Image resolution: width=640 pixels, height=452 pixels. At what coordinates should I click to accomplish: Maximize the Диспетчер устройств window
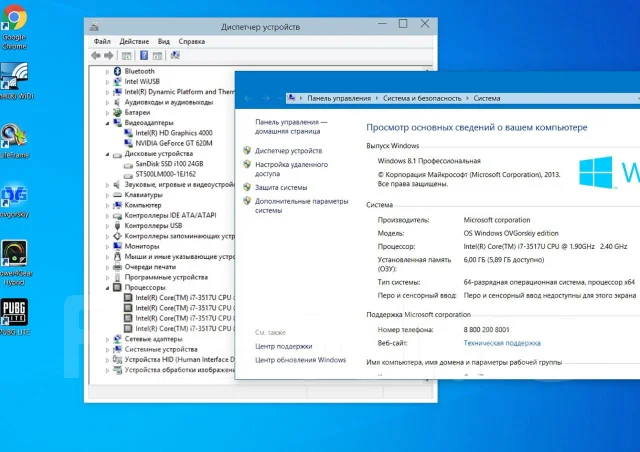[403, 24]
